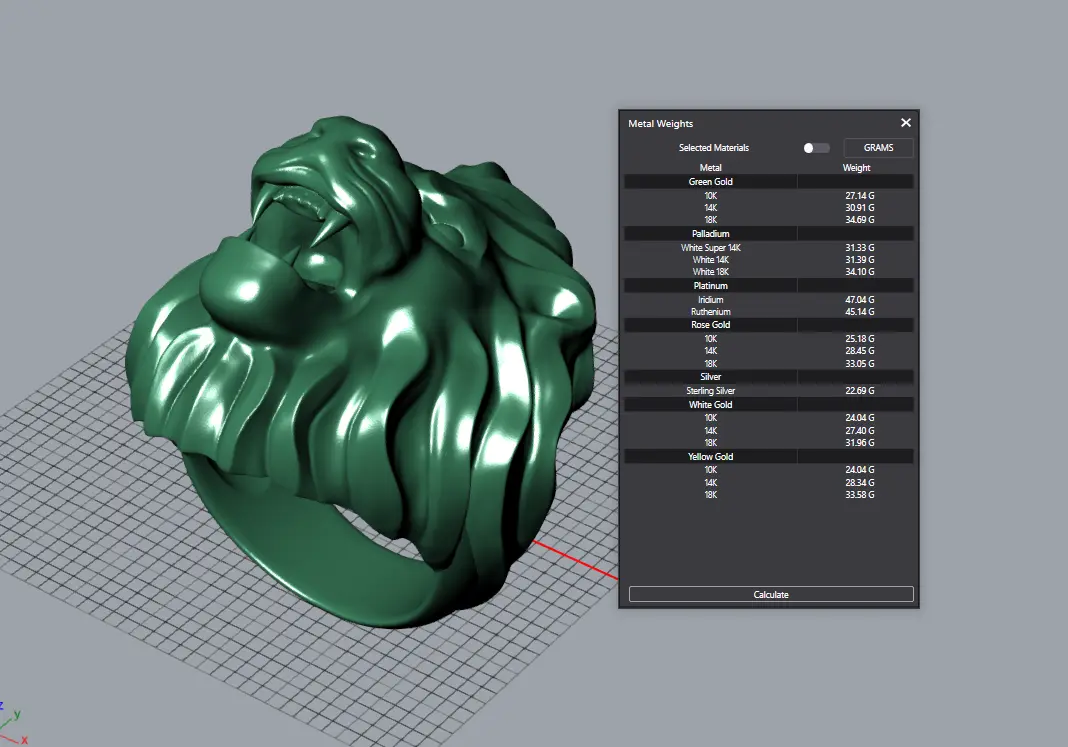Viewport: 1068px width, 747px height.
Task: Click the Rose Gold category header
Action: (710, 325)
